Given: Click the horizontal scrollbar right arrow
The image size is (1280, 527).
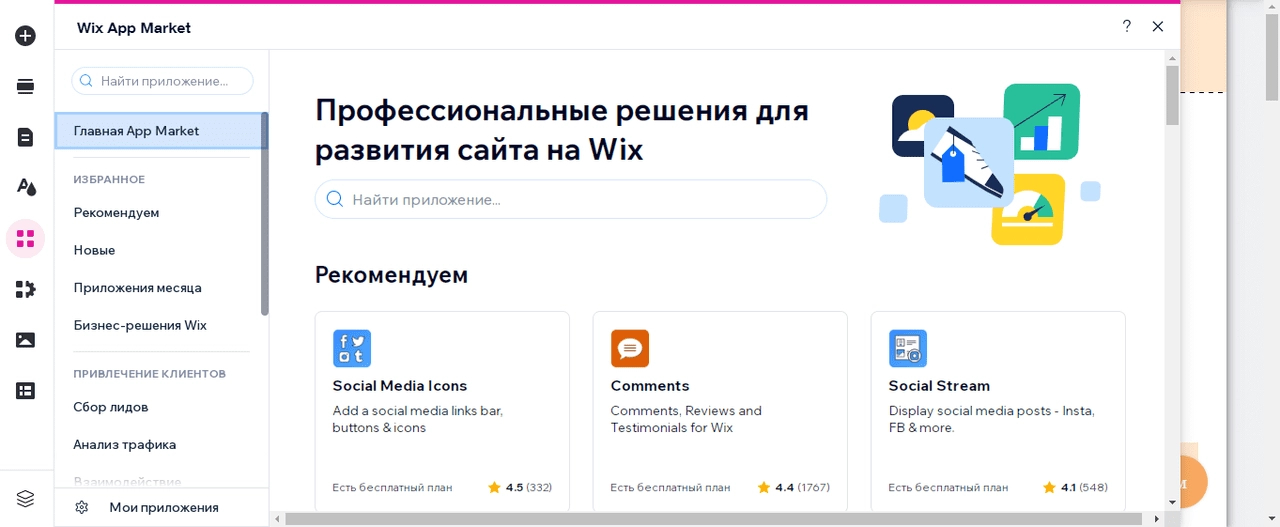Looking at the screenshot, I should point(1157,519).
